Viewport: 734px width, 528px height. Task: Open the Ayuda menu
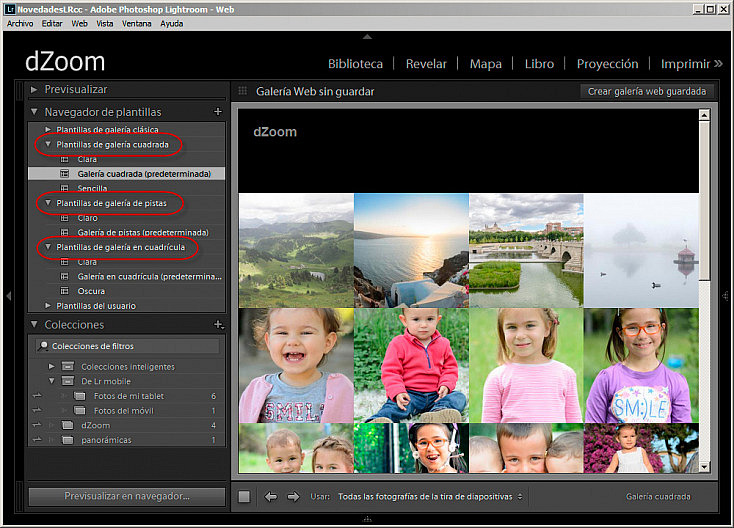172,23
